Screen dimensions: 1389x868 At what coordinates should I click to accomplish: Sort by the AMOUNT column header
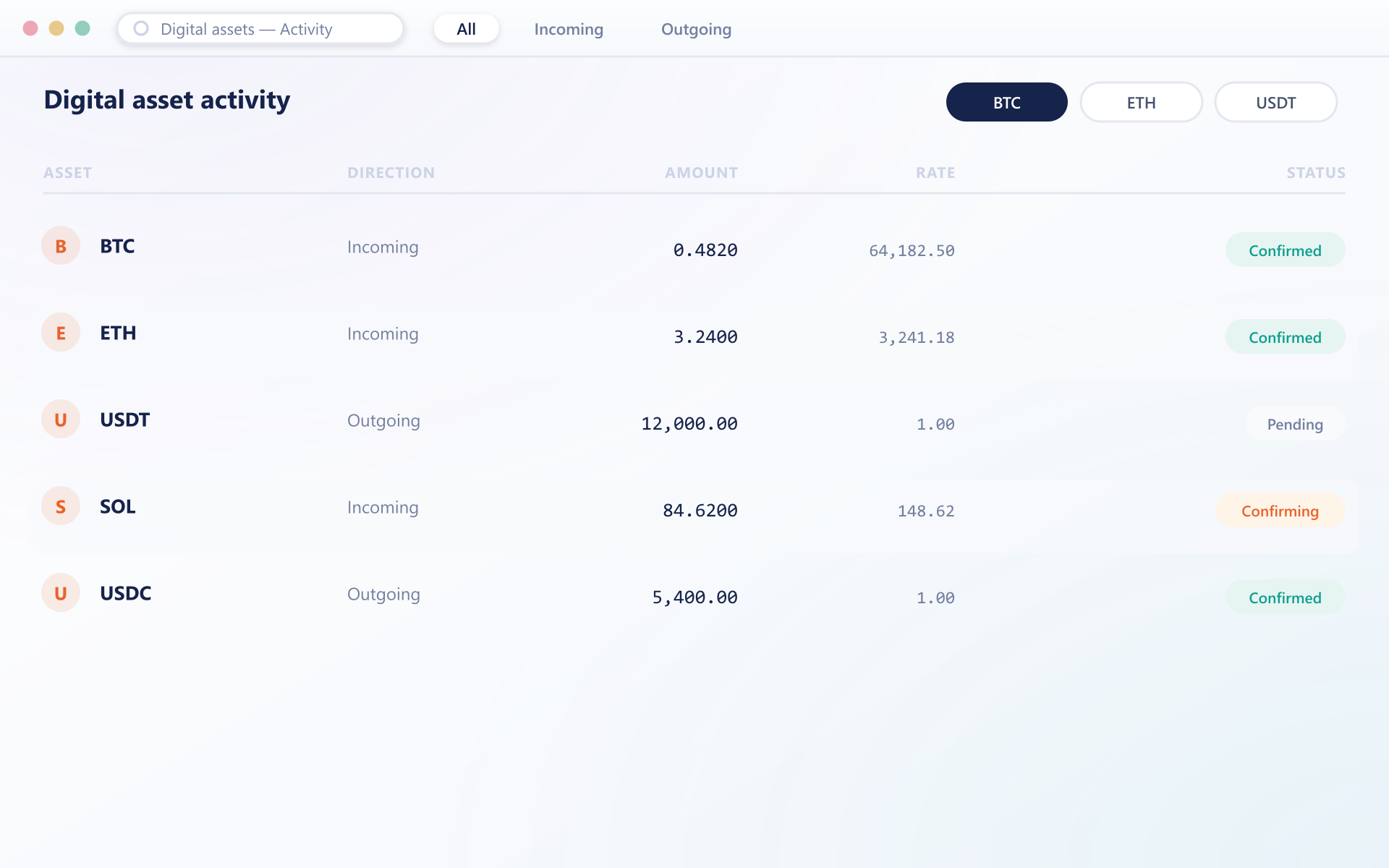pos(701,173)
